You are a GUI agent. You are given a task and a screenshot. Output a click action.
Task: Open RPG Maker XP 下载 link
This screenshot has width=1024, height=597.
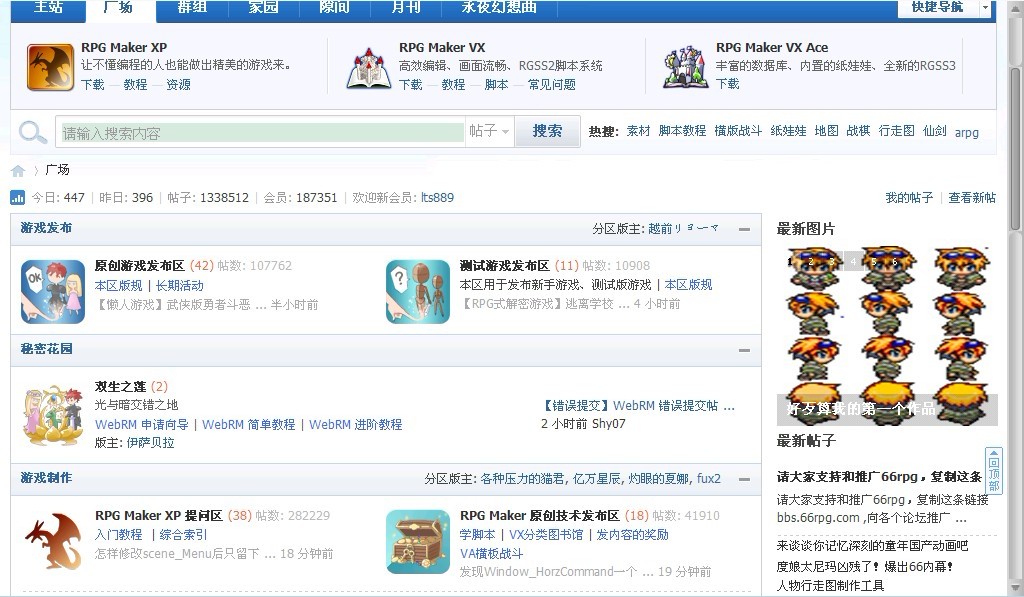[93, 84]
